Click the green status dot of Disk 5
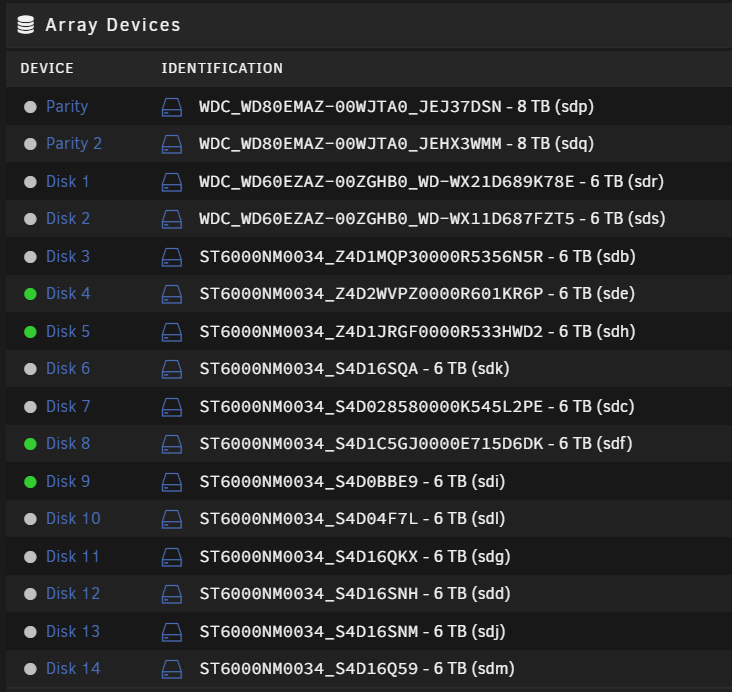This screenshot has height=692, width=732. (x=30, y=332)
